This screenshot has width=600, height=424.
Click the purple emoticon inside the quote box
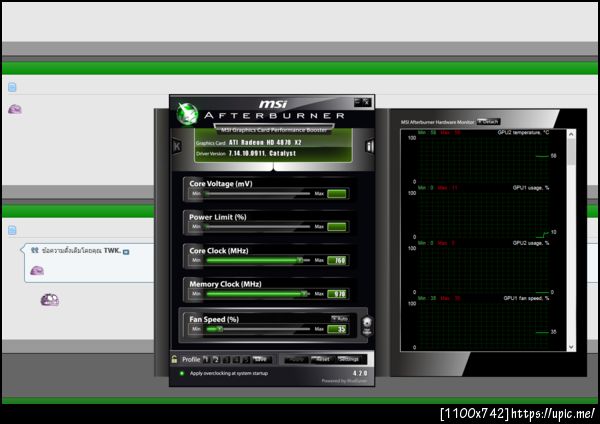[x=37, y=271]
